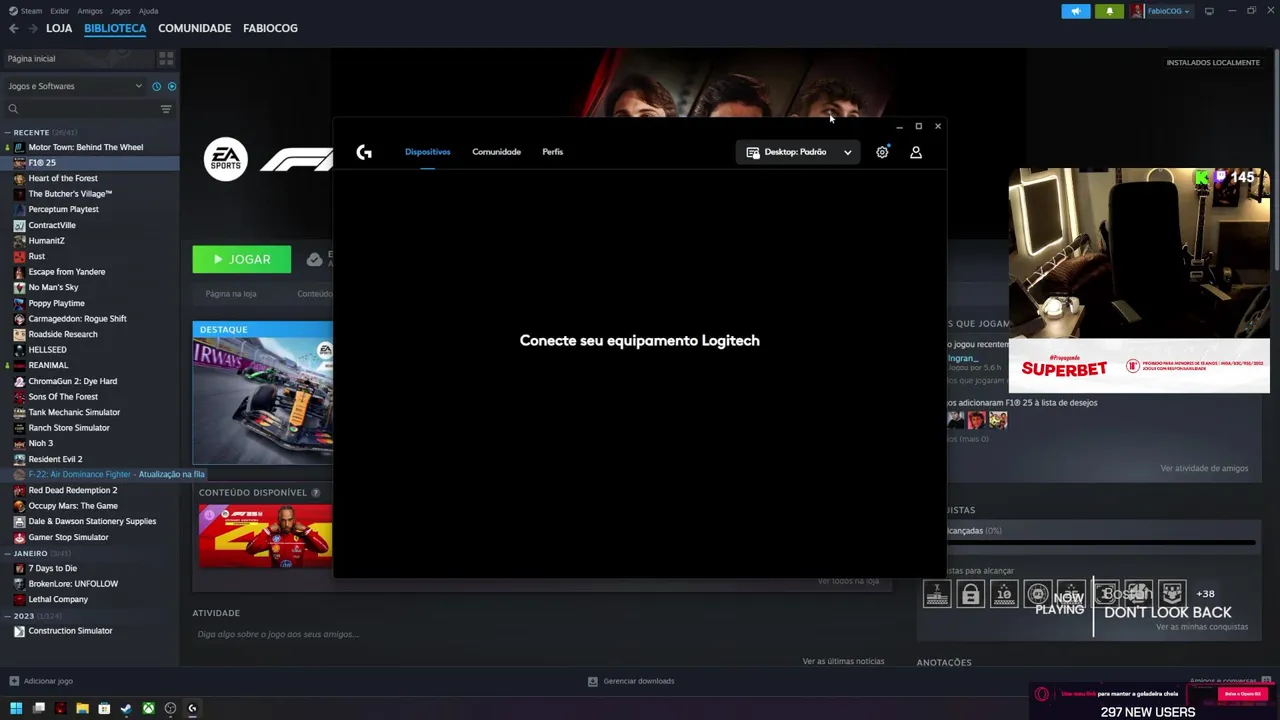Switch to the Perfis tab in G HUB
This screenshot has width=1280, height=720.
pyautogui.click(x=553, y=152)
